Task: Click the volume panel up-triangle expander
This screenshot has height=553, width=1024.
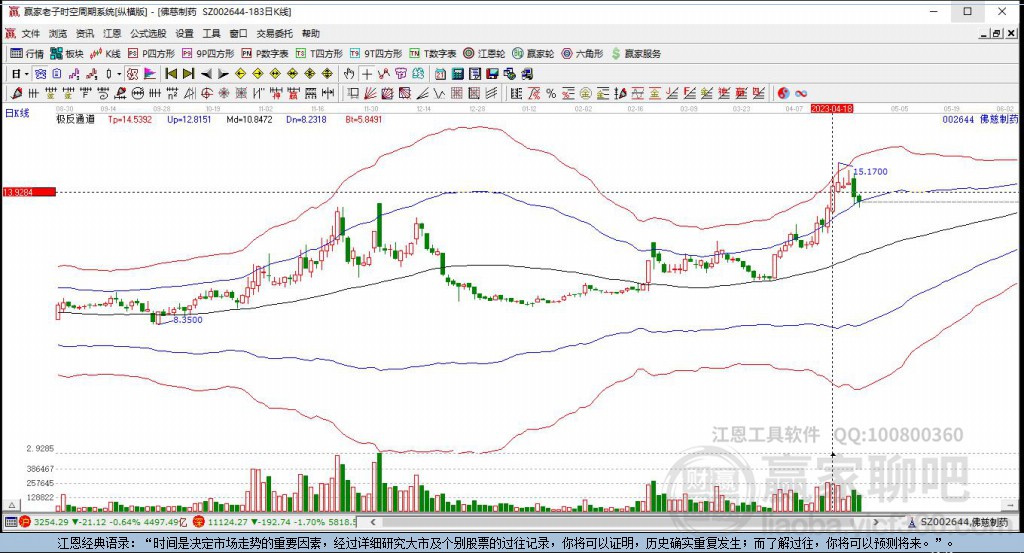Action: [11, 505]
